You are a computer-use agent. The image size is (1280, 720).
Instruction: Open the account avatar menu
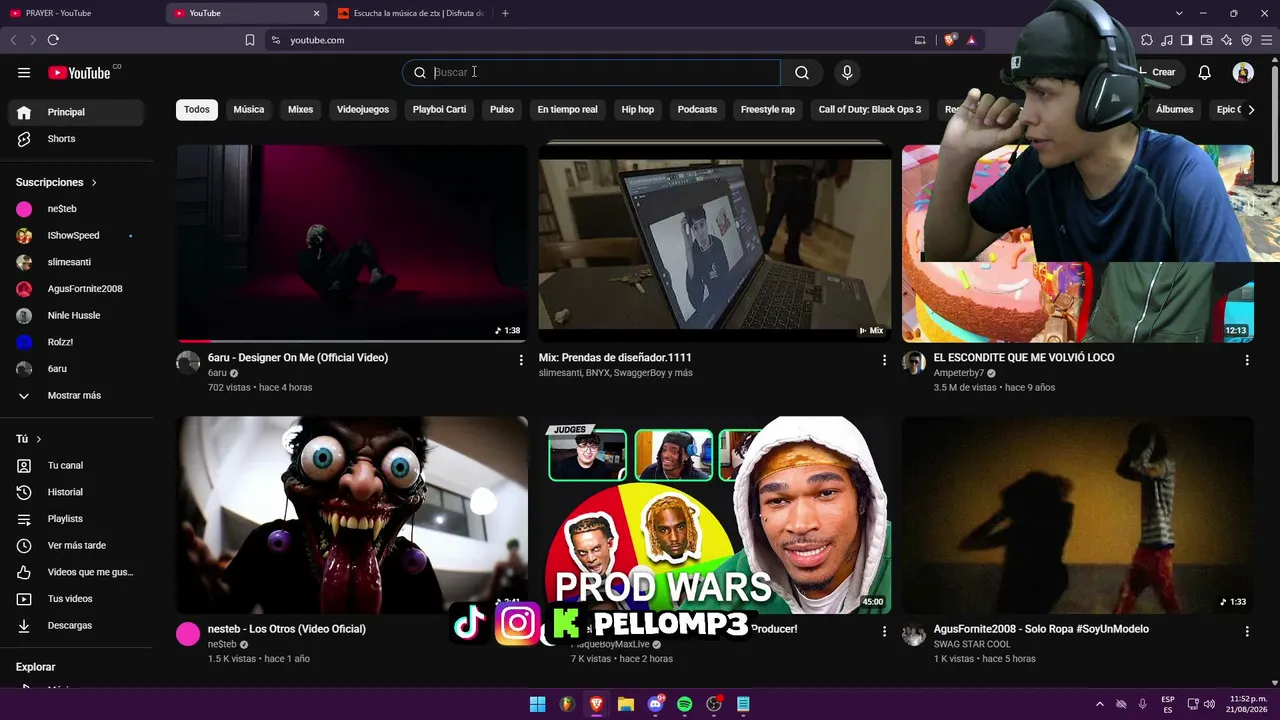click(x=1243, y=72)
